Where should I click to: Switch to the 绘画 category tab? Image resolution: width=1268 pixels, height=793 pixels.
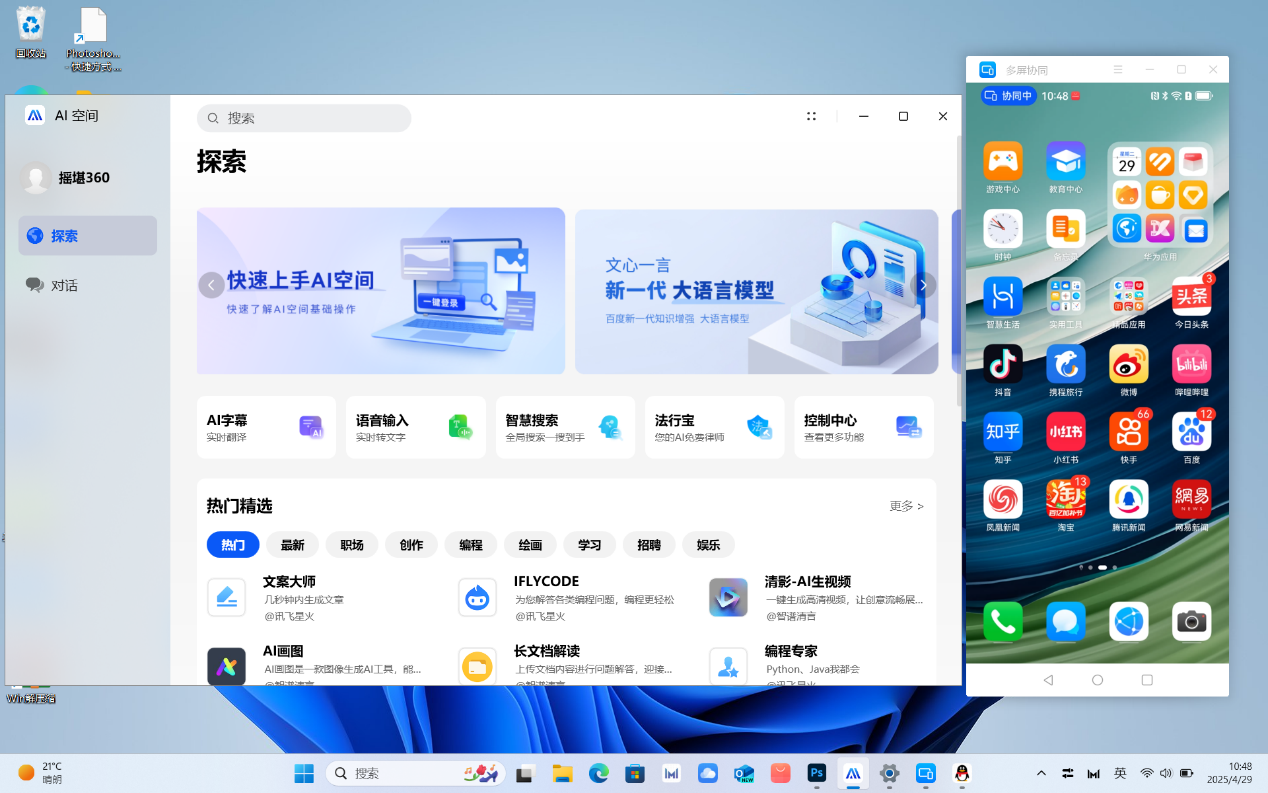(x=530, y=545)
